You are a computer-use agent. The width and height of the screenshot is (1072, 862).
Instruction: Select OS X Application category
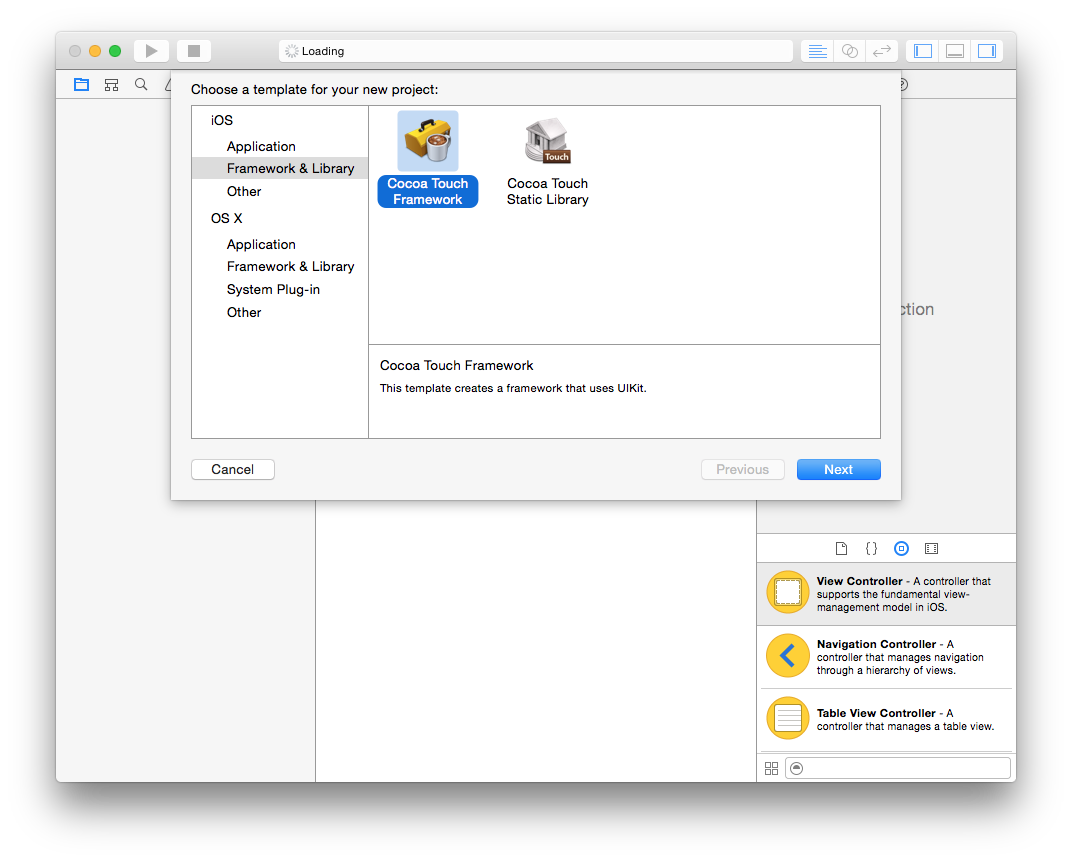pos(261,244)
